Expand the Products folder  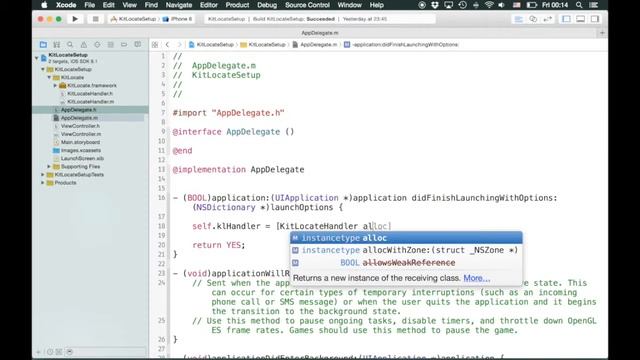[43, 183]
